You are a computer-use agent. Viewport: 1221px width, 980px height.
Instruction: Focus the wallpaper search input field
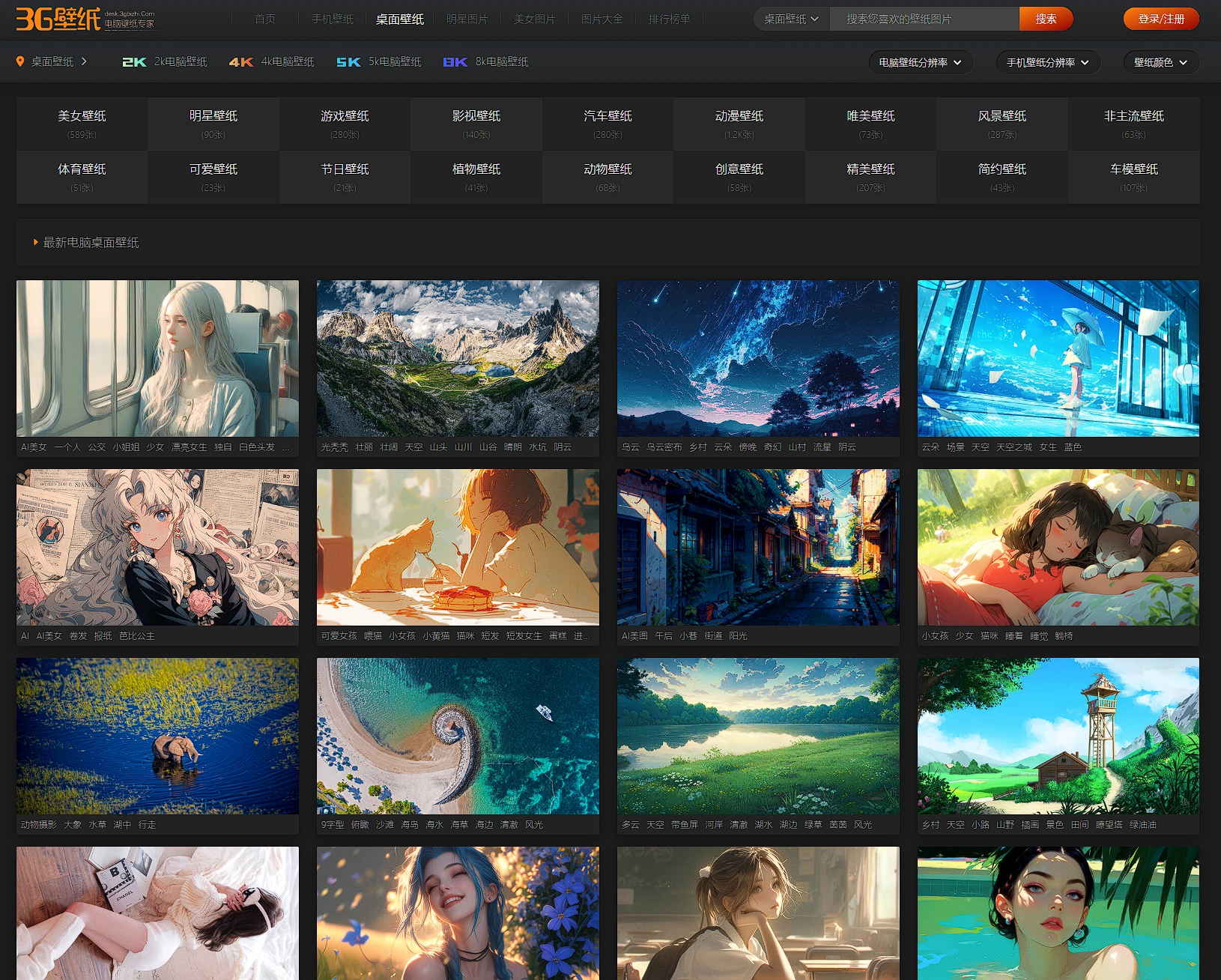(924, 19)
